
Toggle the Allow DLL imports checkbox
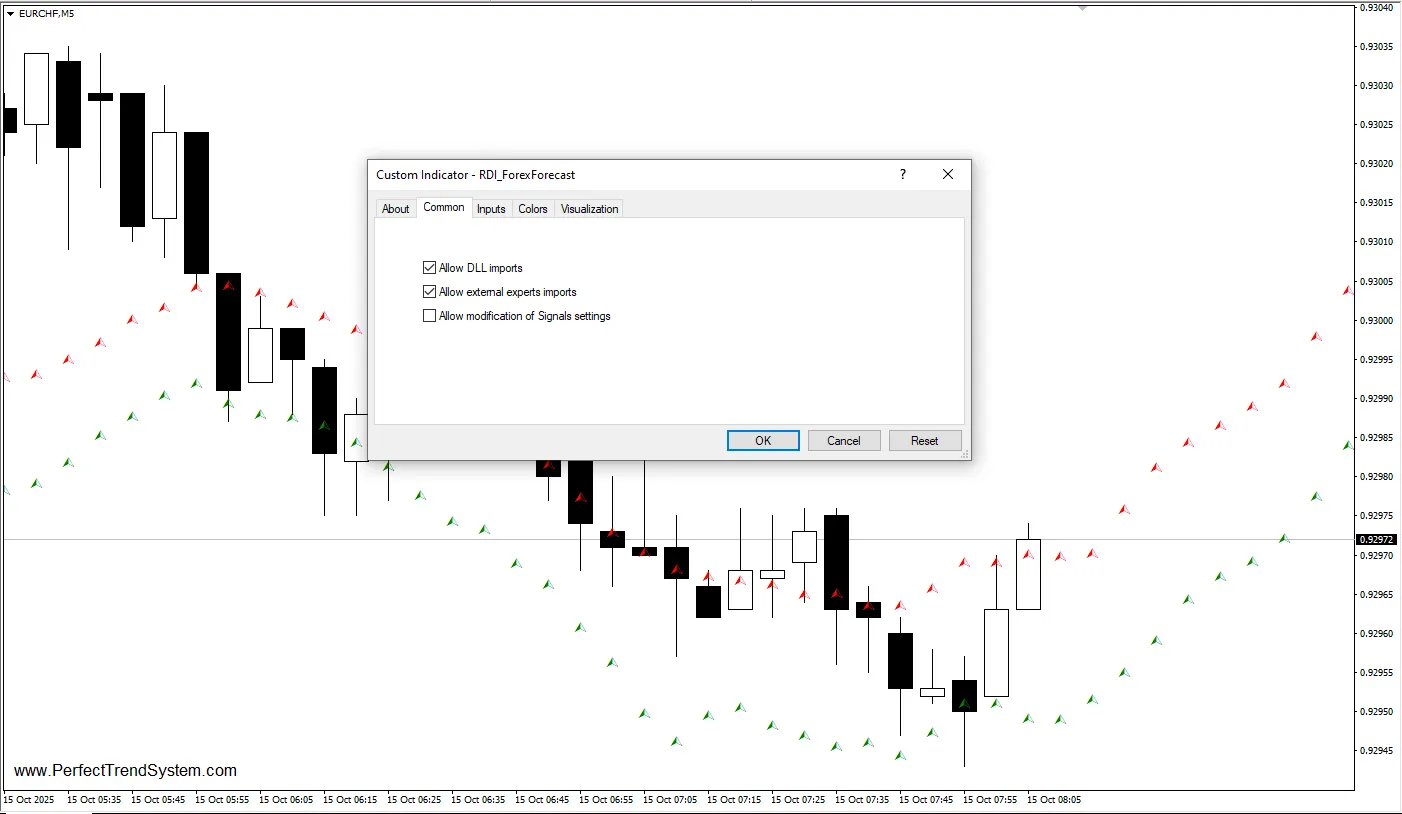point(430,268)
